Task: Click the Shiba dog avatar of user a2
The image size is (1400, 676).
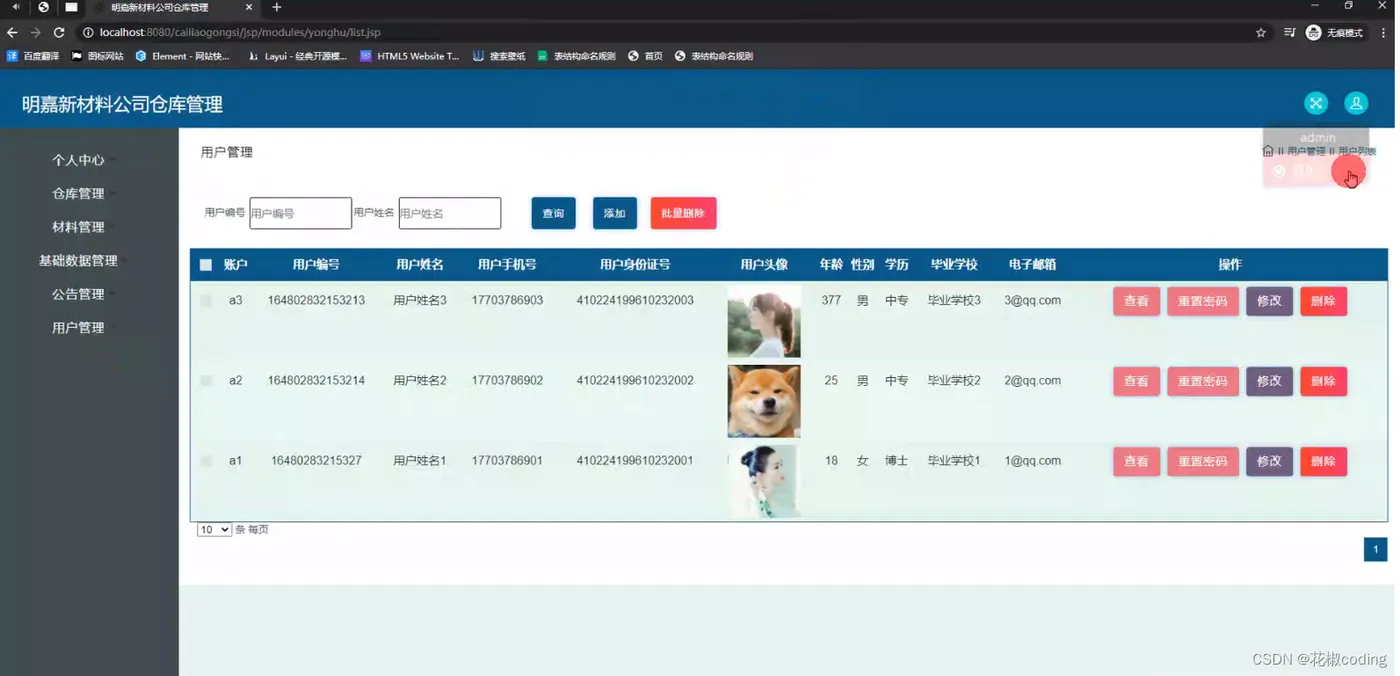Action: [764, 401]
